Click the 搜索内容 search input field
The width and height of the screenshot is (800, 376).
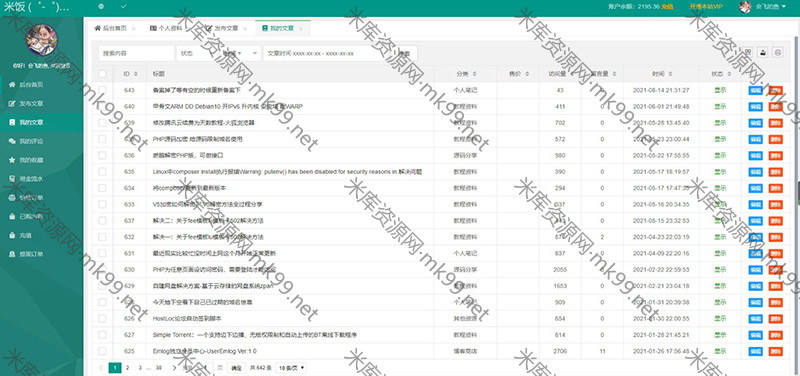click(x=137, y=53)
